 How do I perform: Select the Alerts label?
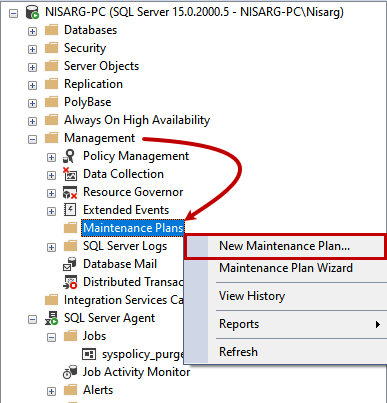pos(98,390)
